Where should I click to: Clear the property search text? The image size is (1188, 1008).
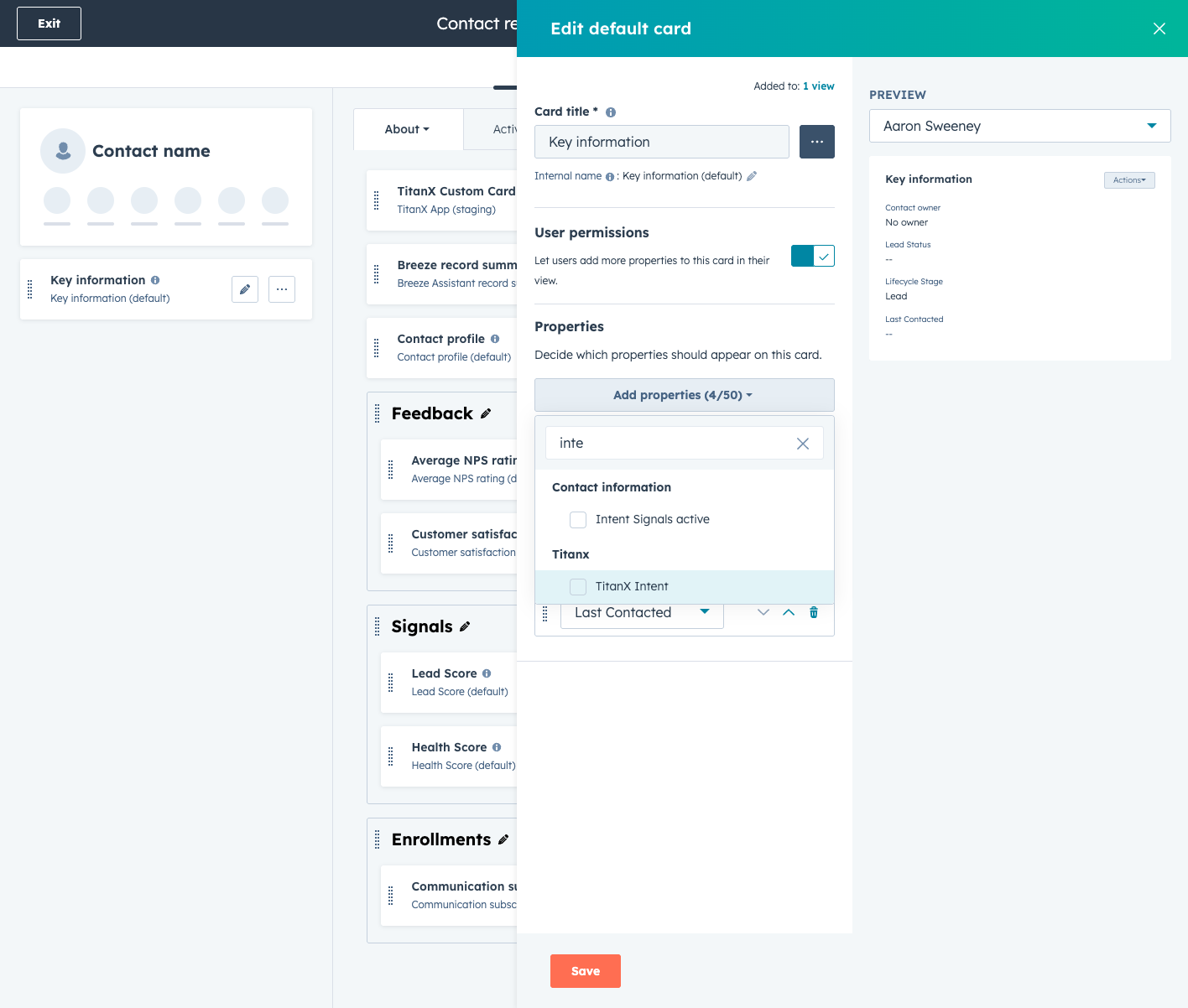[802, 444]
